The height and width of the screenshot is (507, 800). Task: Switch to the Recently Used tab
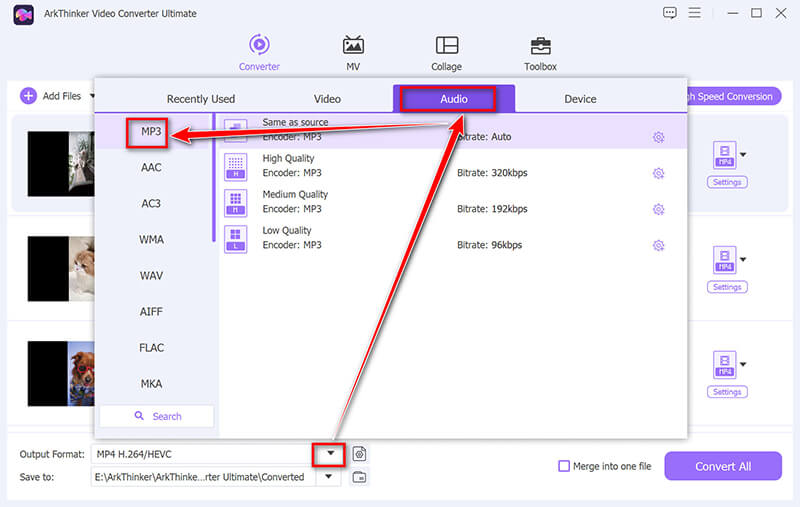tap(201, 99)
